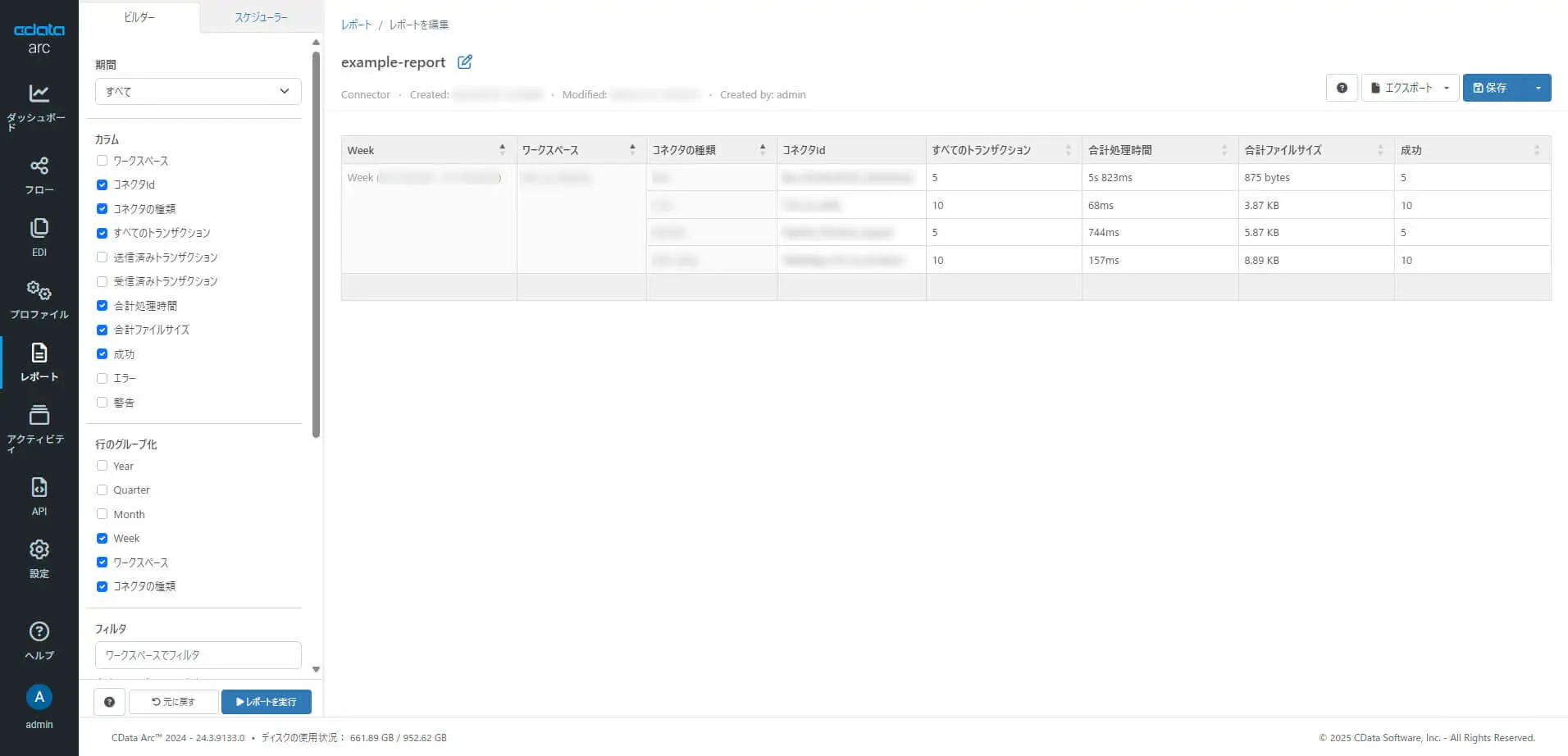Open the EDI section icon

pyautogui.click(x=39, y=228)
